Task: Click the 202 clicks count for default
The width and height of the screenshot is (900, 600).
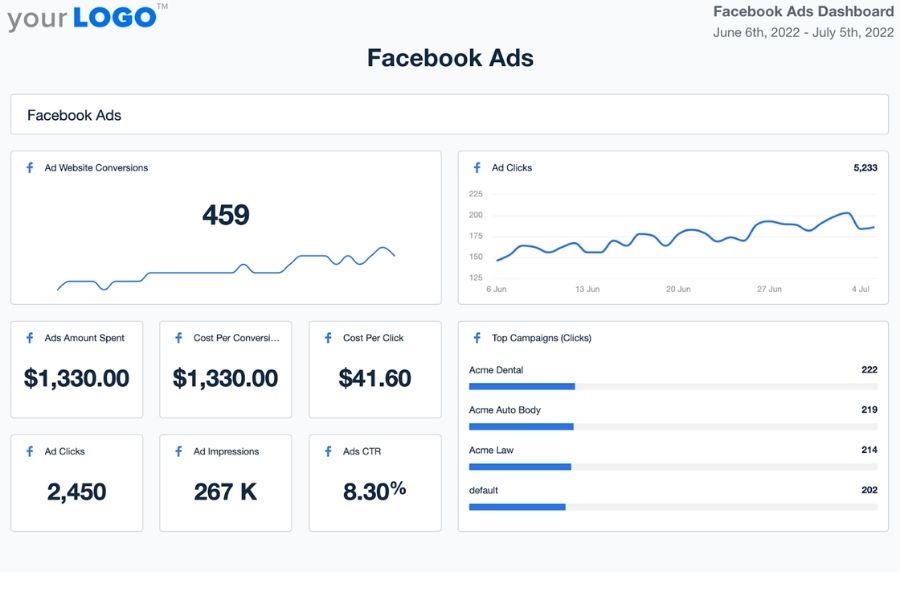Action: (869, 490)
